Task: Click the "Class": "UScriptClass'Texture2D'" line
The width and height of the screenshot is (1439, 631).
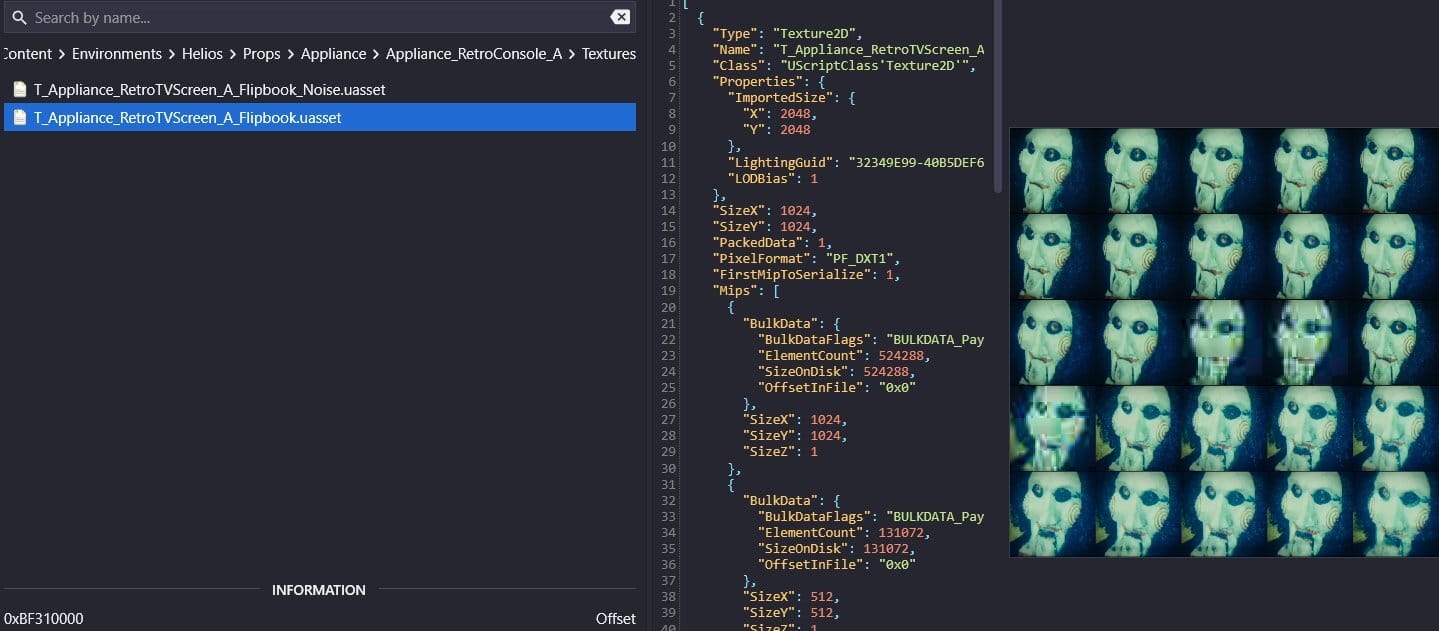Action: coord(843,65)
